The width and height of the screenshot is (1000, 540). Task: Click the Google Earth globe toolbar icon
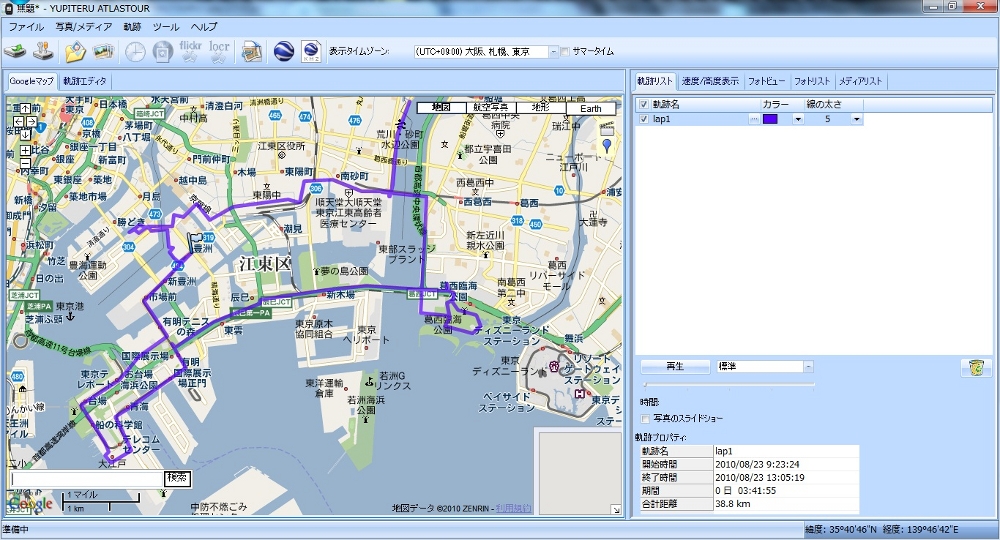click(x=283, y=51)
